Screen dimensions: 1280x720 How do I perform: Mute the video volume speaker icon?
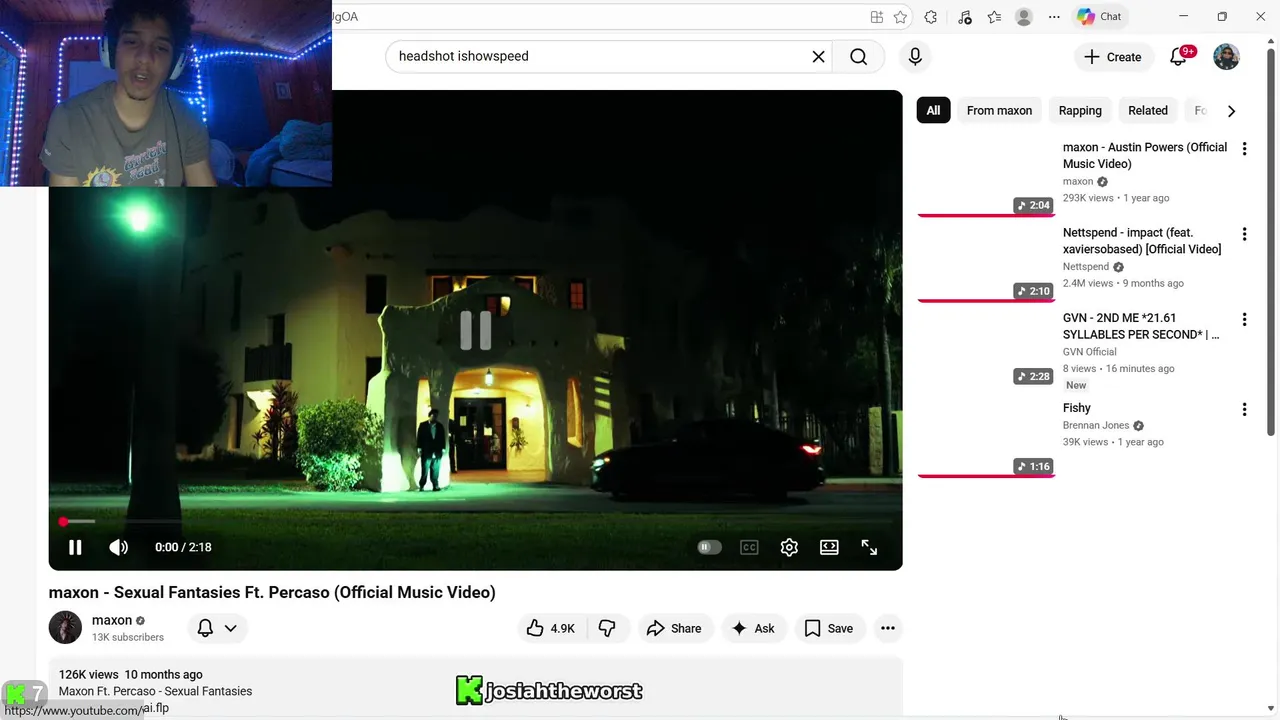pos(118,547)
